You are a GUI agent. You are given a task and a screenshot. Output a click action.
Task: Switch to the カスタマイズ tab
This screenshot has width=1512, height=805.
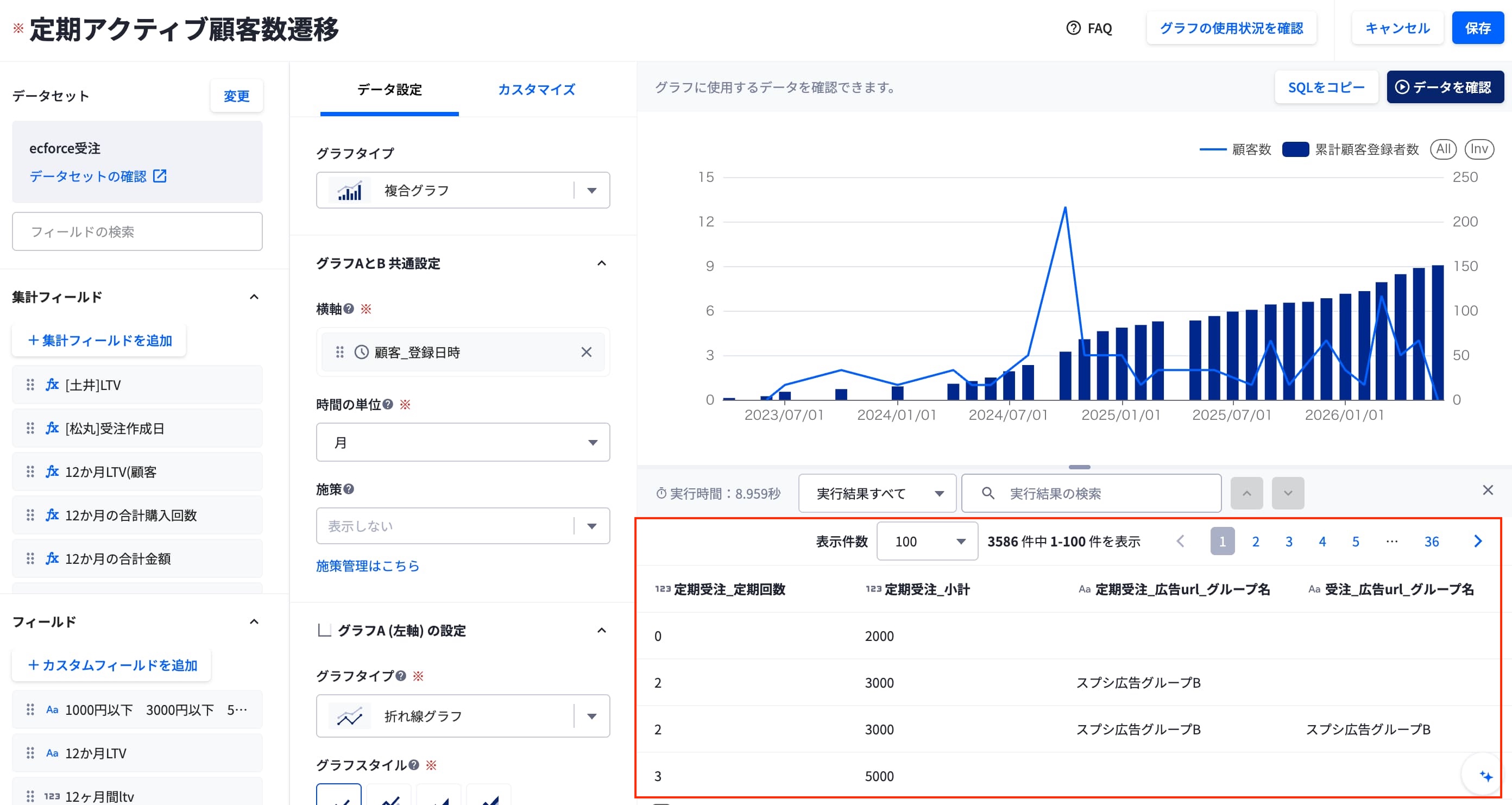tap(536, 90)
